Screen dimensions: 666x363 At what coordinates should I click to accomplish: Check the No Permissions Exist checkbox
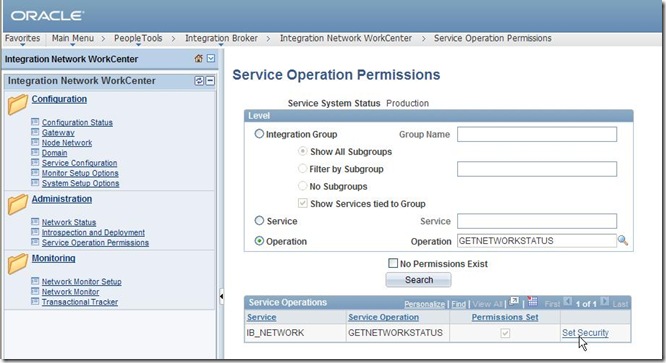(393, 263)
